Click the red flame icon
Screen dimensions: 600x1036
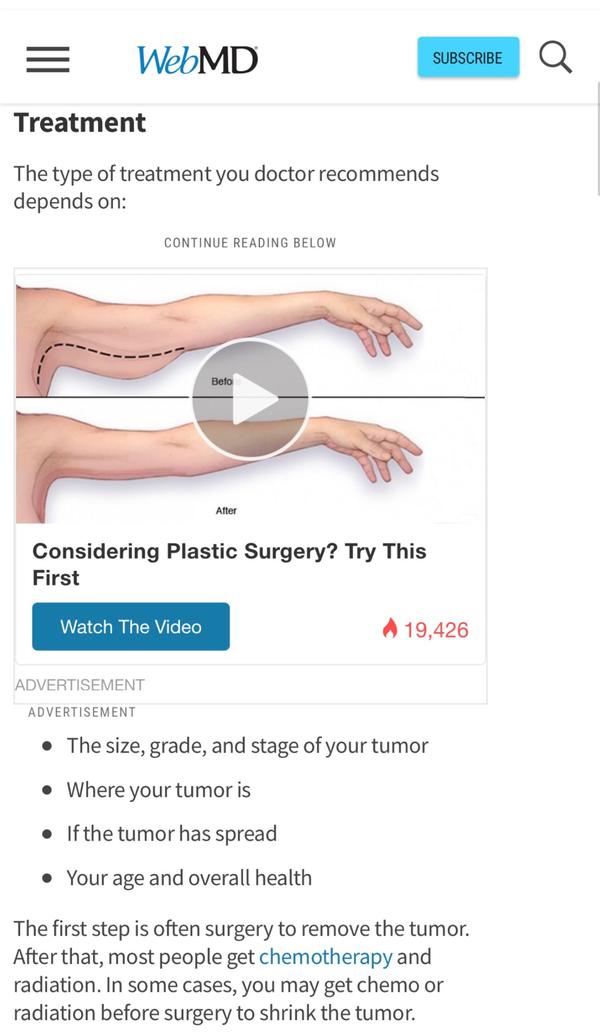(390, 628)
